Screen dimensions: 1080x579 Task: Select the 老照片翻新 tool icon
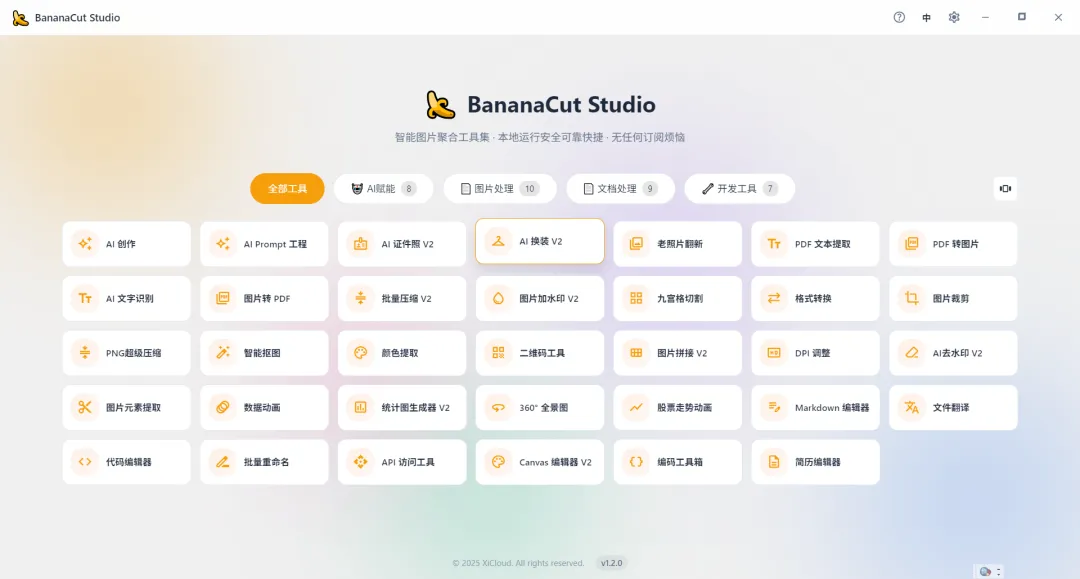pos(636,244)
